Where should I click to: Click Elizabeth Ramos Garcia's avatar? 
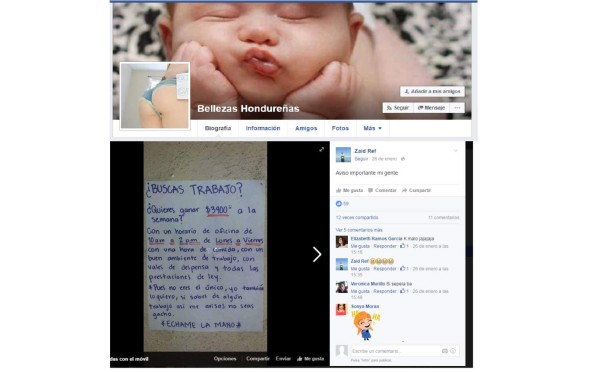pos(342,242)
